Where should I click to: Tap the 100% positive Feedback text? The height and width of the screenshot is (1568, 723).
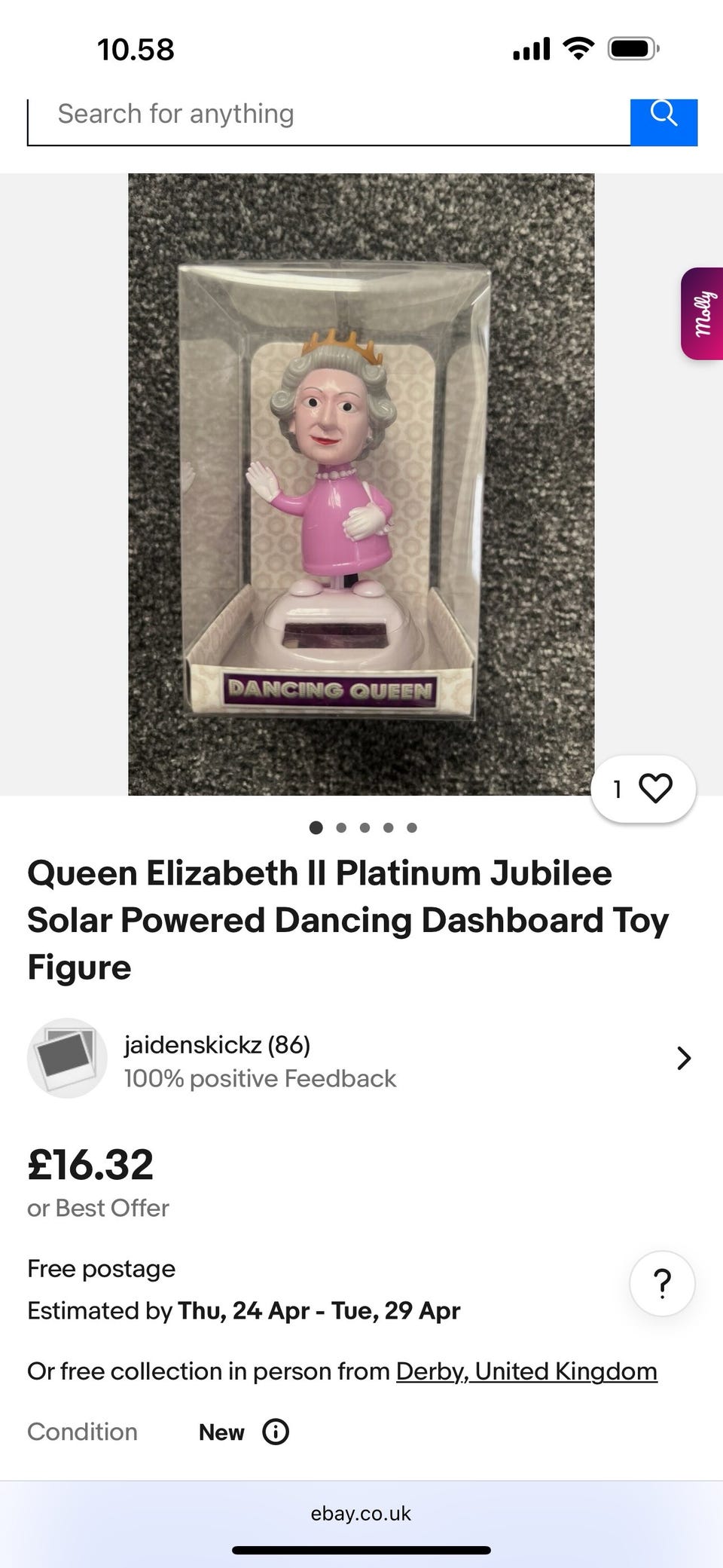(x=260, y=1078)
